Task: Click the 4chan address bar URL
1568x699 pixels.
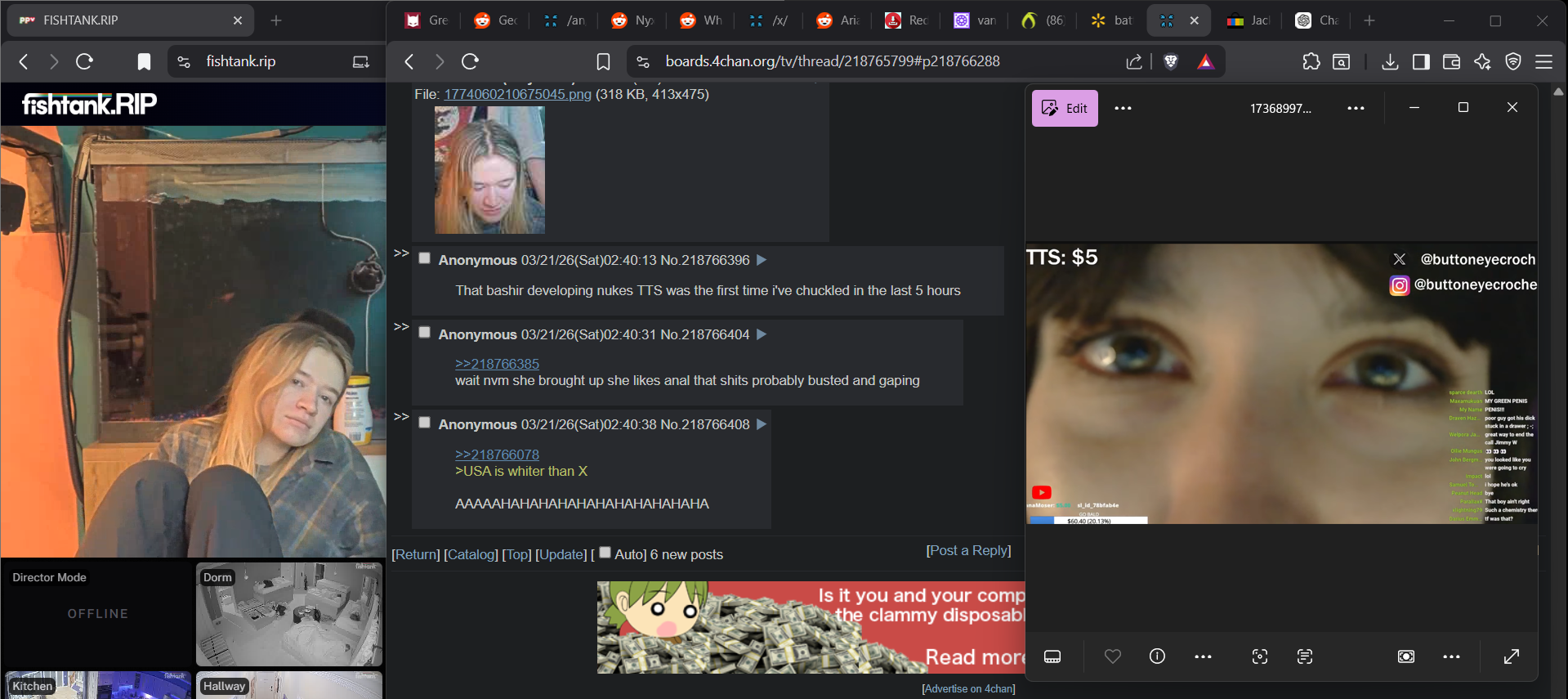Action: click(833, 61)
